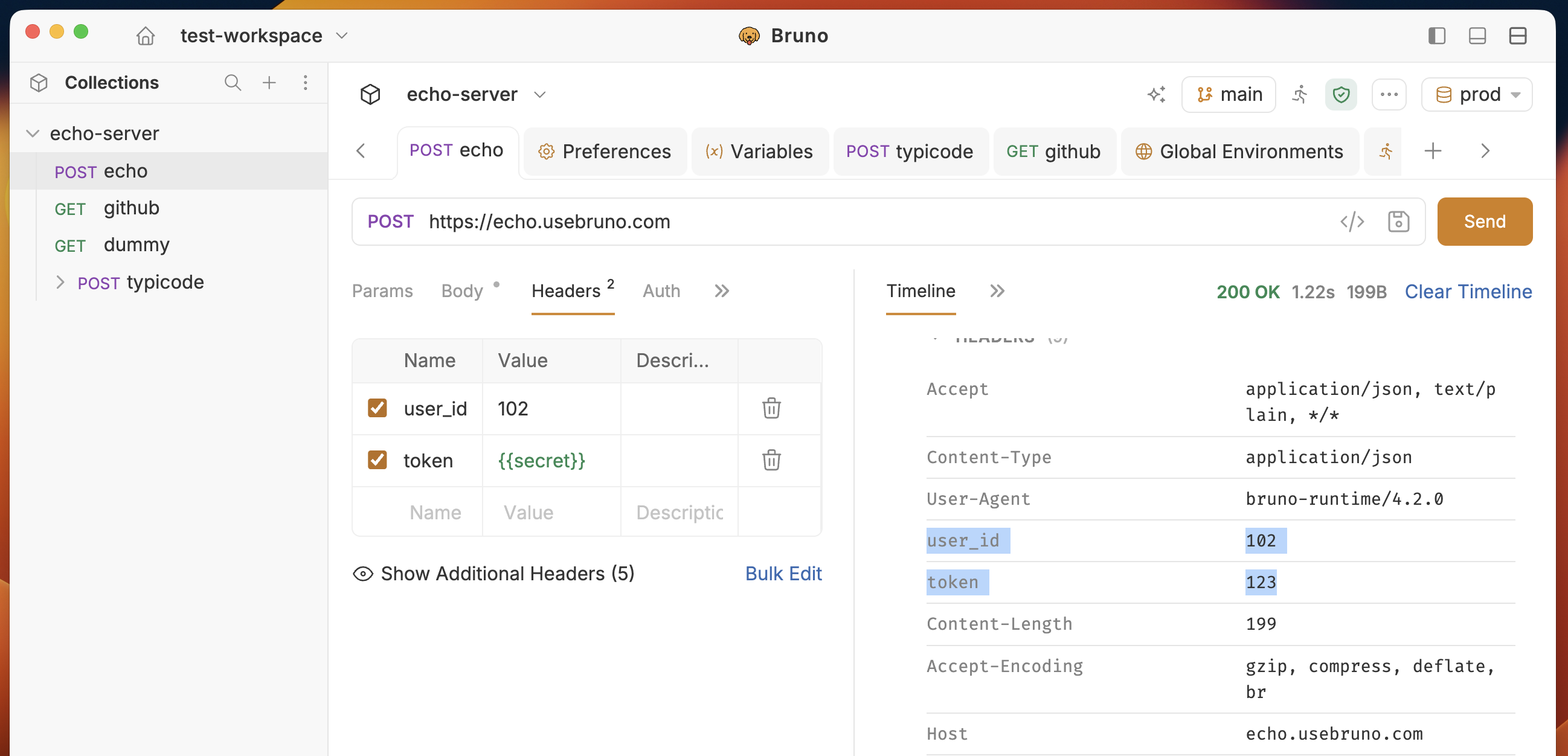Click the 200 OK response status
Image resolution: width=1568 pixels, height=756 pixels.
(x=1248, y=292)
